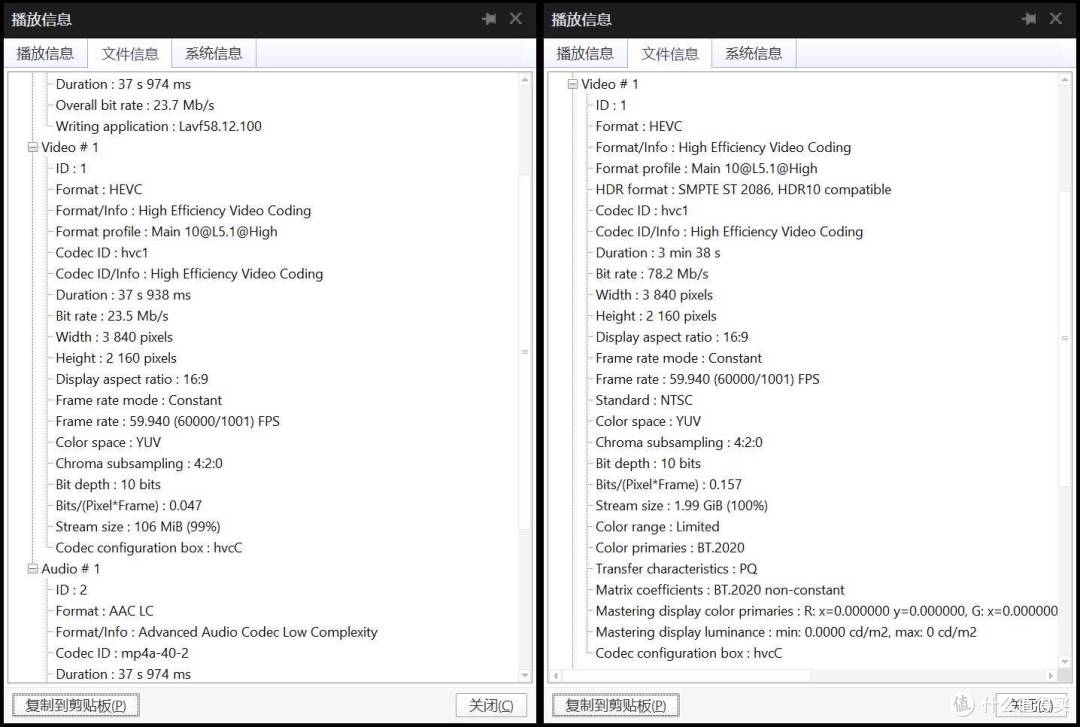Click up arrow of left window's vertical scrollbar
The image size is (1080, 727).
[x=526, y=79]
